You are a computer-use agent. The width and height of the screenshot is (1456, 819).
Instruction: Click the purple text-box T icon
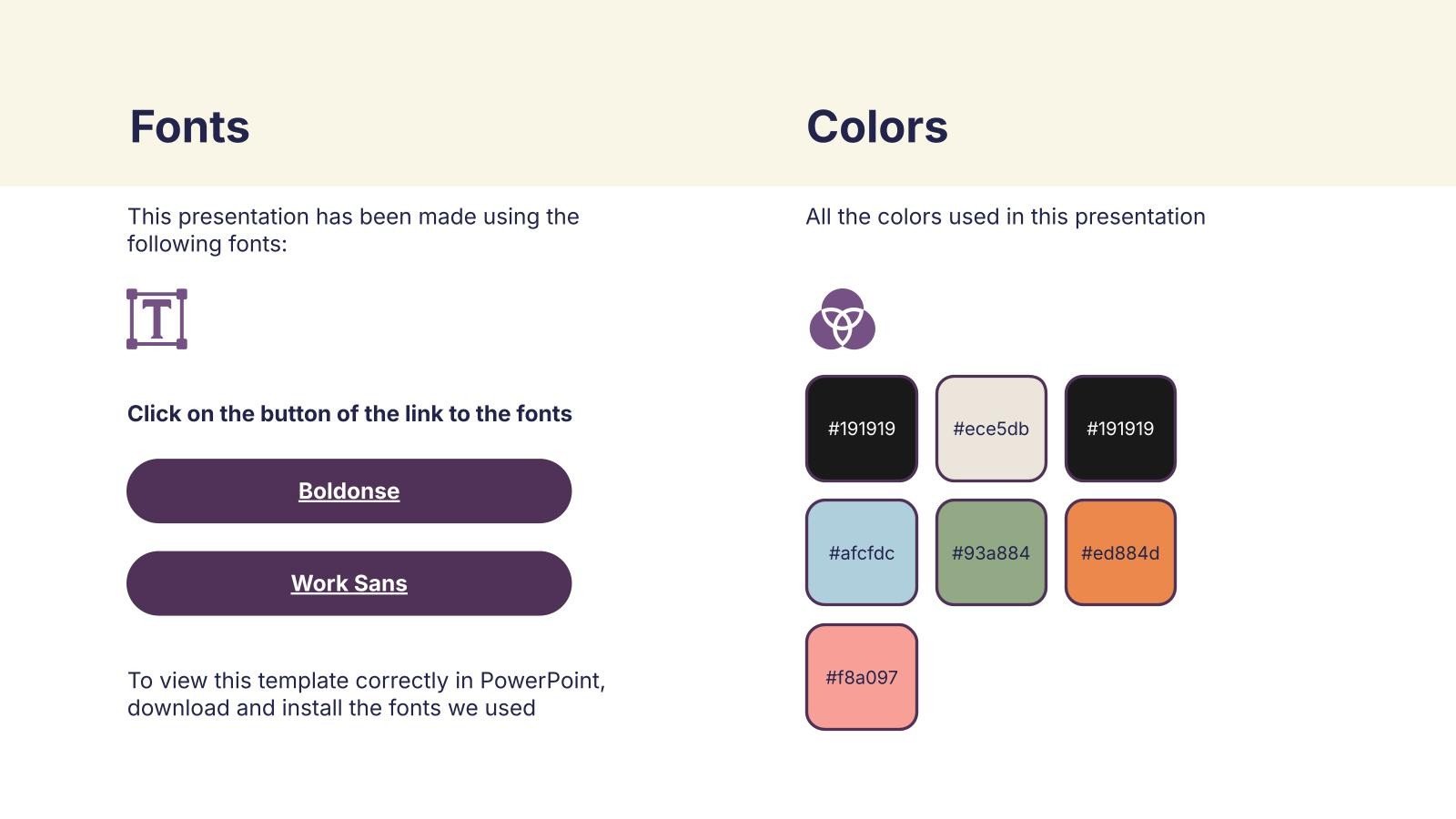(157, 318)
